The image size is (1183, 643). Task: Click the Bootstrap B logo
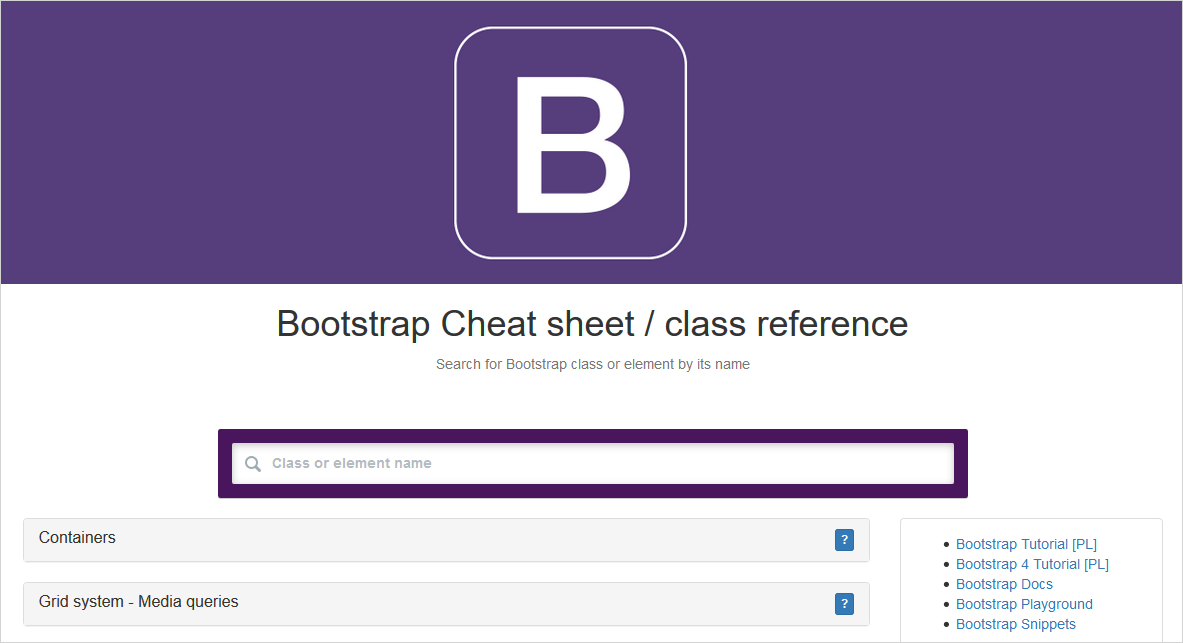[570, 143]
